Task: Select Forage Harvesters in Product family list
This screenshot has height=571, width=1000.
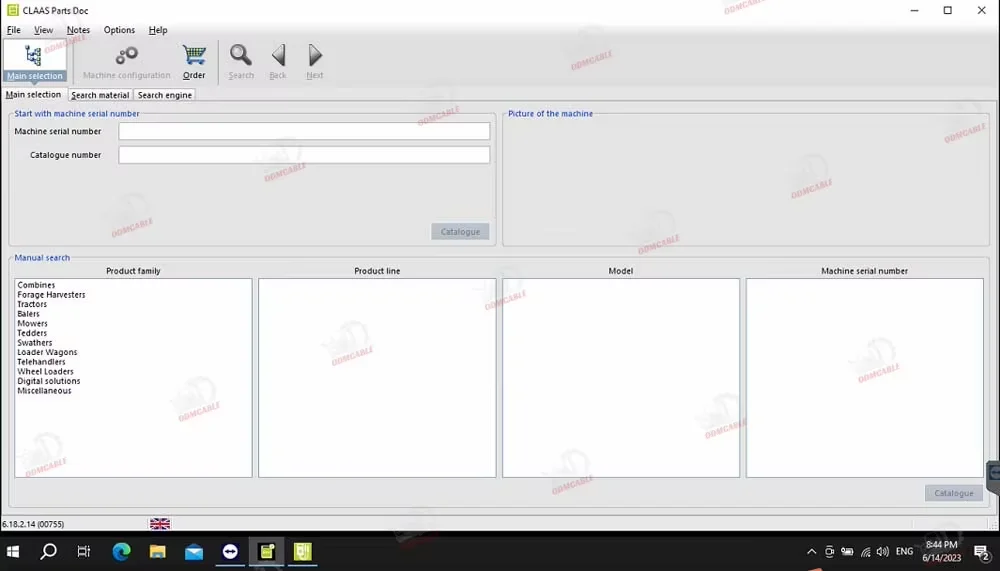Action: point(51,295)
